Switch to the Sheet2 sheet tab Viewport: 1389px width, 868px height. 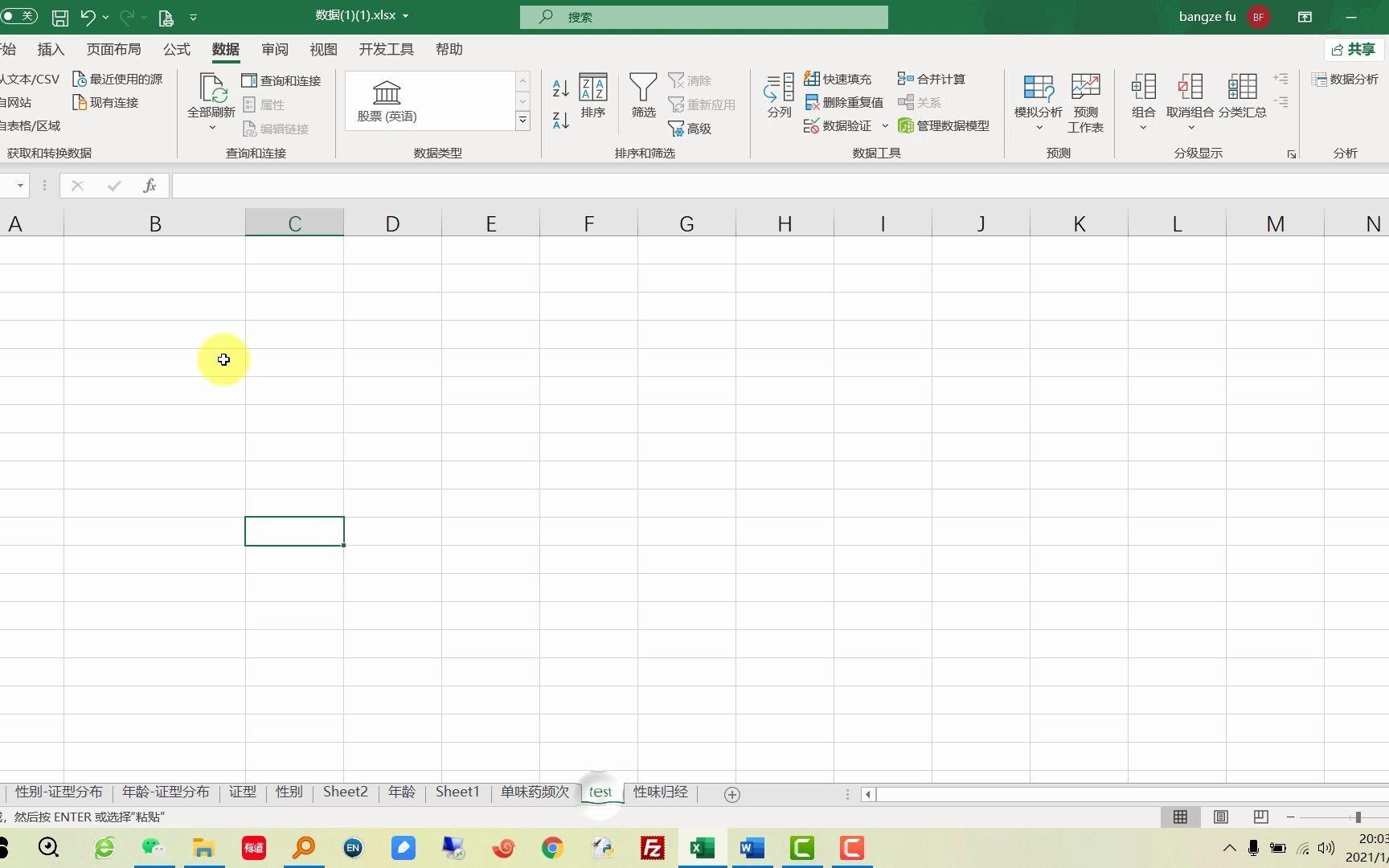point(346,792)
